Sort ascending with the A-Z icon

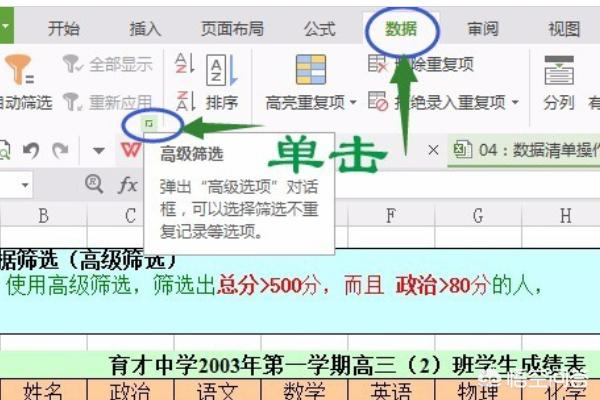pos(185,64)
